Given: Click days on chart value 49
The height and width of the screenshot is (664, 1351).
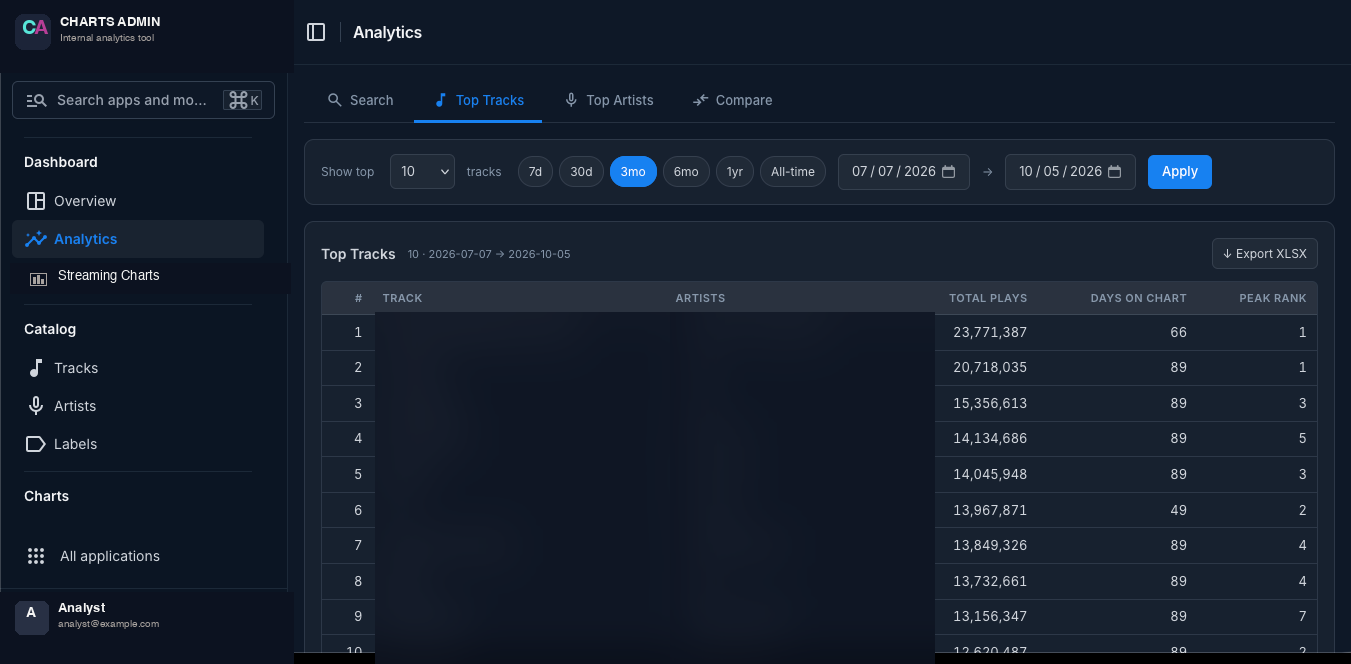Looking at the screenshot, I should (1178, 510).
